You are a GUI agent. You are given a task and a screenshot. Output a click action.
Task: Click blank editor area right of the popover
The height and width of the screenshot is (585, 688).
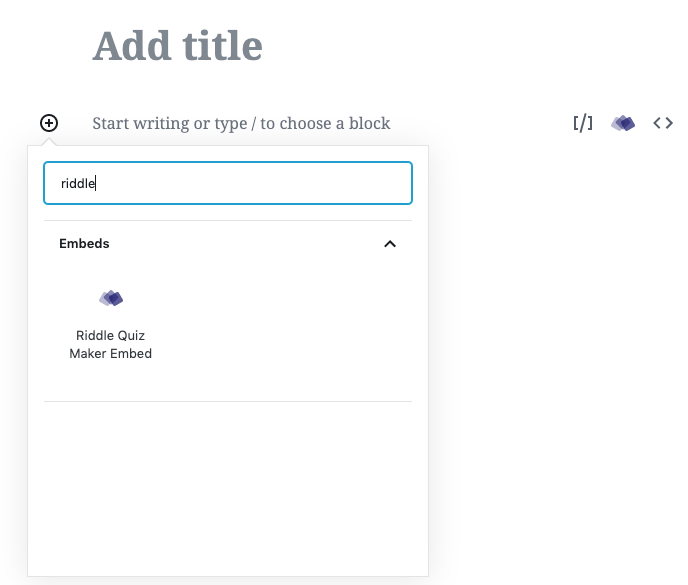pyautogui.click(x=560, y=400)
